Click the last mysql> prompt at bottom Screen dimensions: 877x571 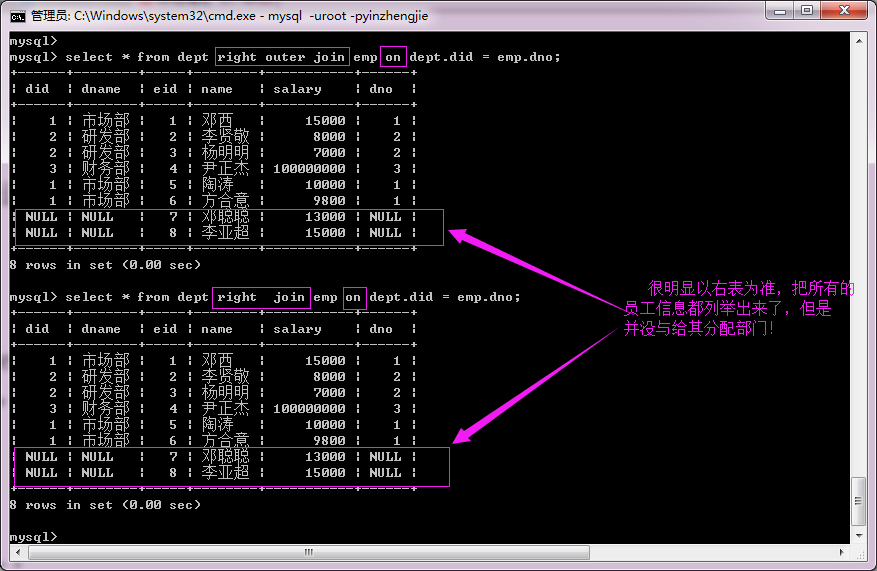coord(33,536)
